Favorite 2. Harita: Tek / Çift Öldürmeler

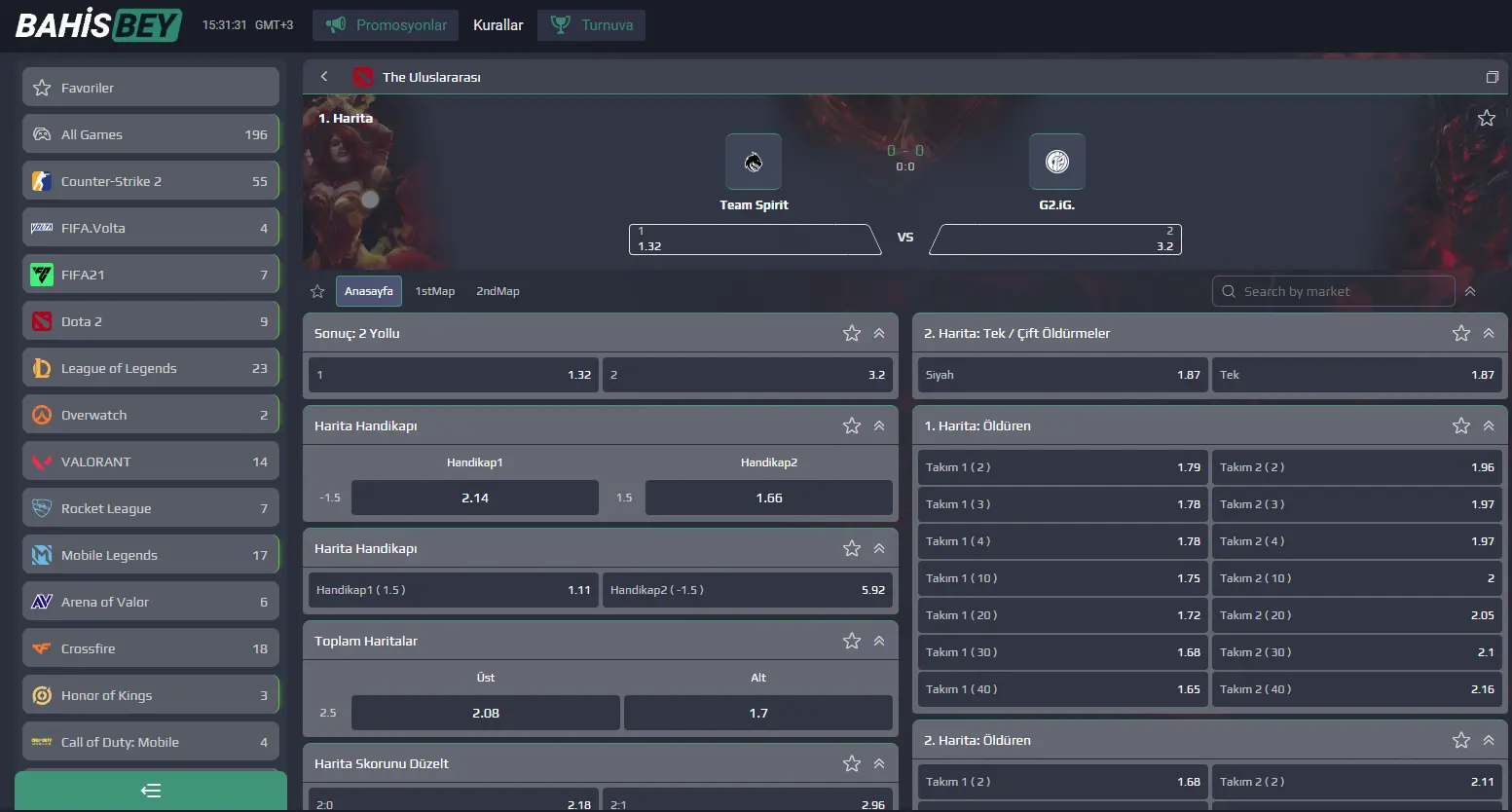[x=1461, y=333]
